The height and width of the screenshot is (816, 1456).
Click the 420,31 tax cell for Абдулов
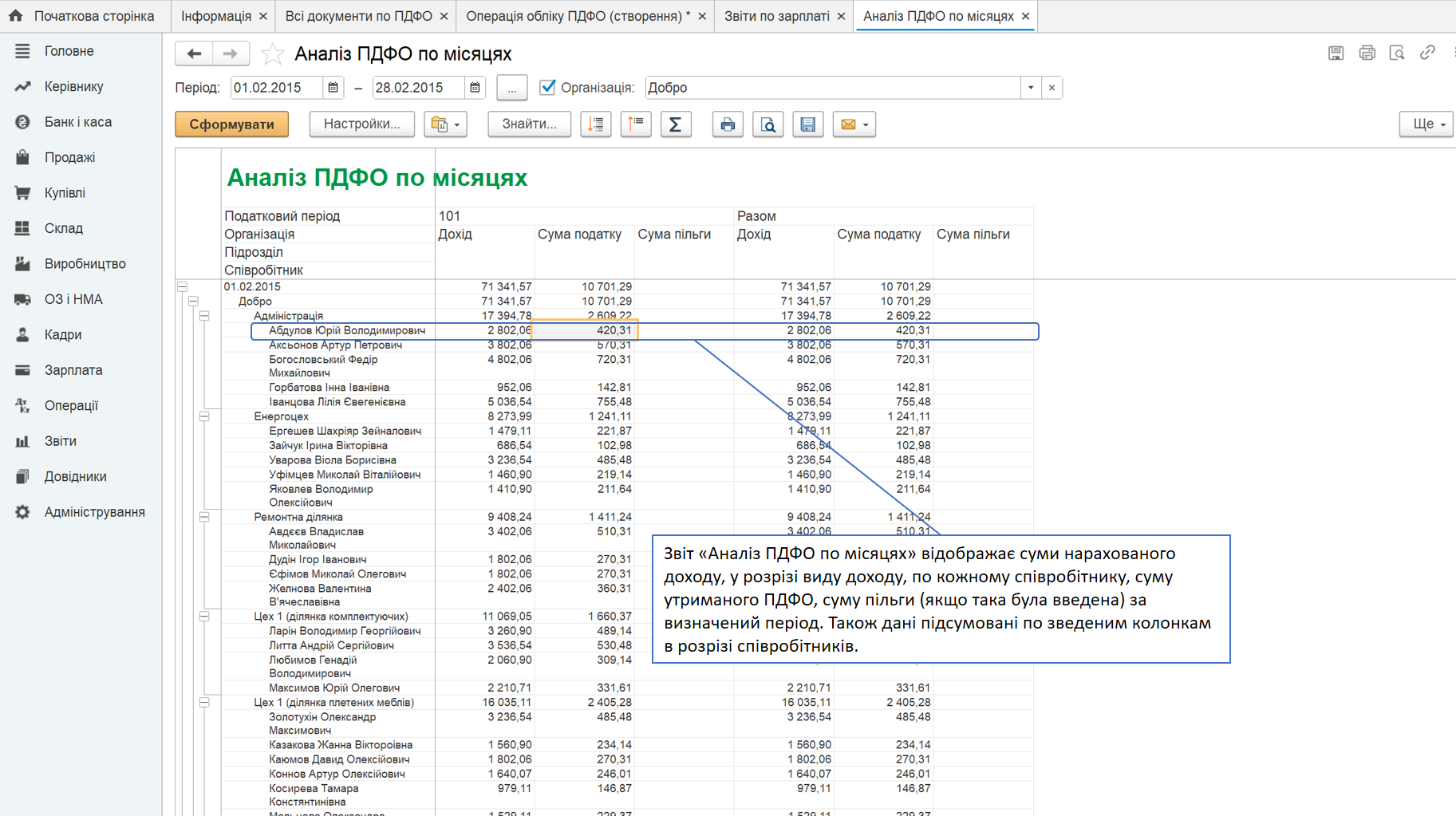coord(585,330)
